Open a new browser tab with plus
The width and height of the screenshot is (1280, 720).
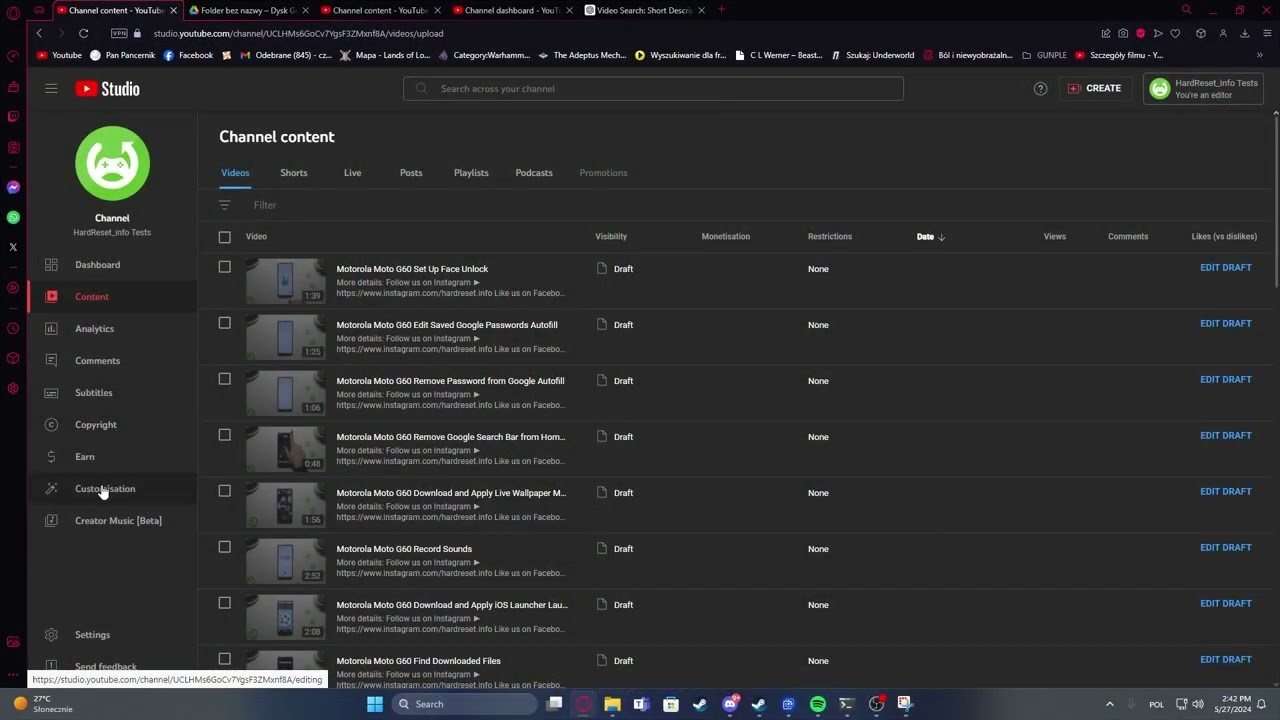click(x=721, y=10)
